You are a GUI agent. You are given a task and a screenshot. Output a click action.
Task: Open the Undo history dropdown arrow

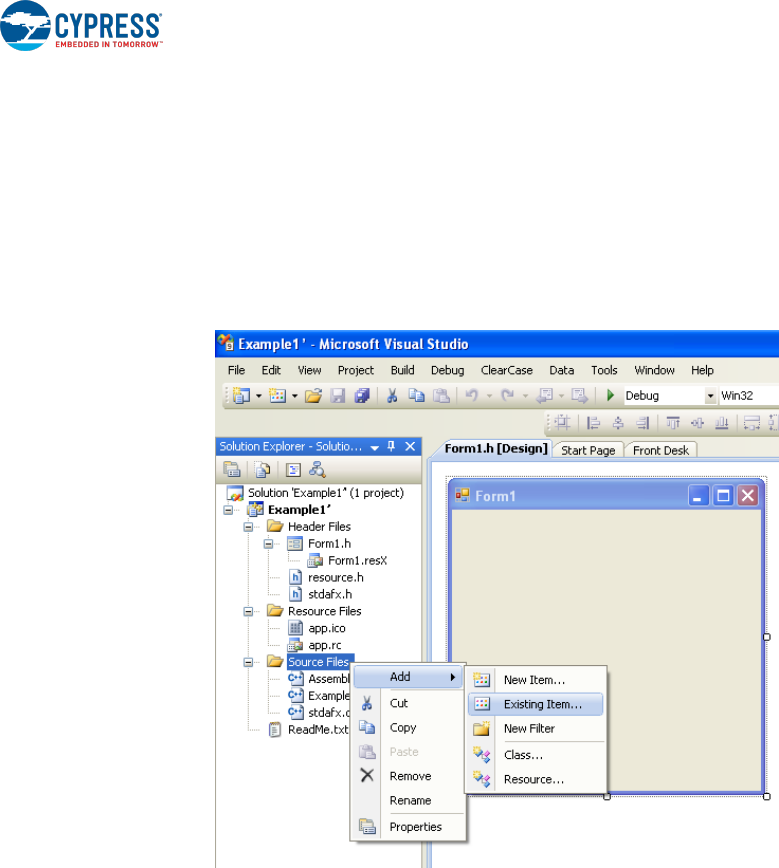point(489,396)
